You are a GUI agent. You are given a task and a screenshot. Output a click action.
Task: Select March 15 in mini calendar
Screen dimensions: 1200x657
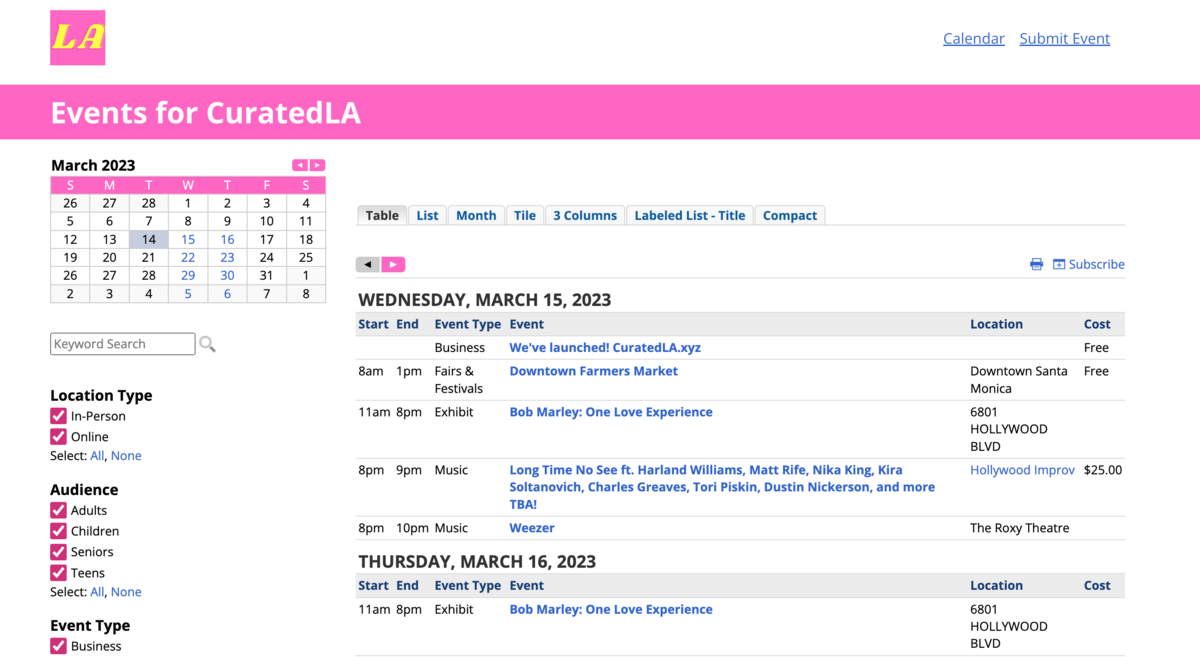188,240
